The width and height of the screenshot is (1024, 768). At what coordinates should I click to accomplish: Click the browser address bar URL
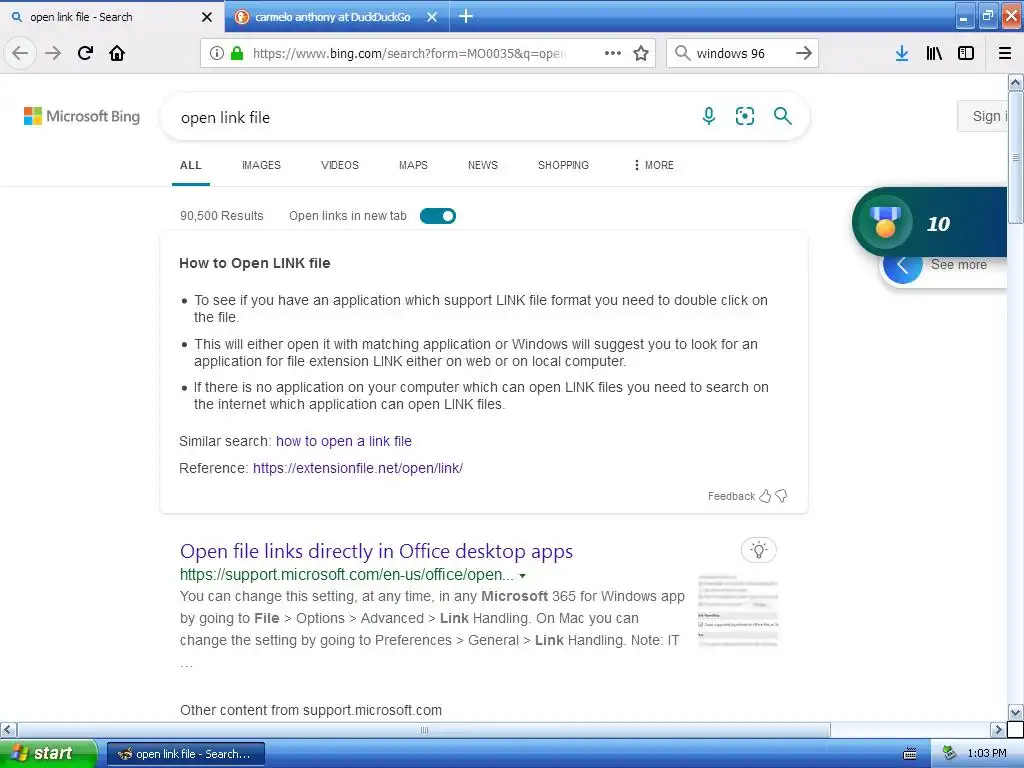(409, 54)
